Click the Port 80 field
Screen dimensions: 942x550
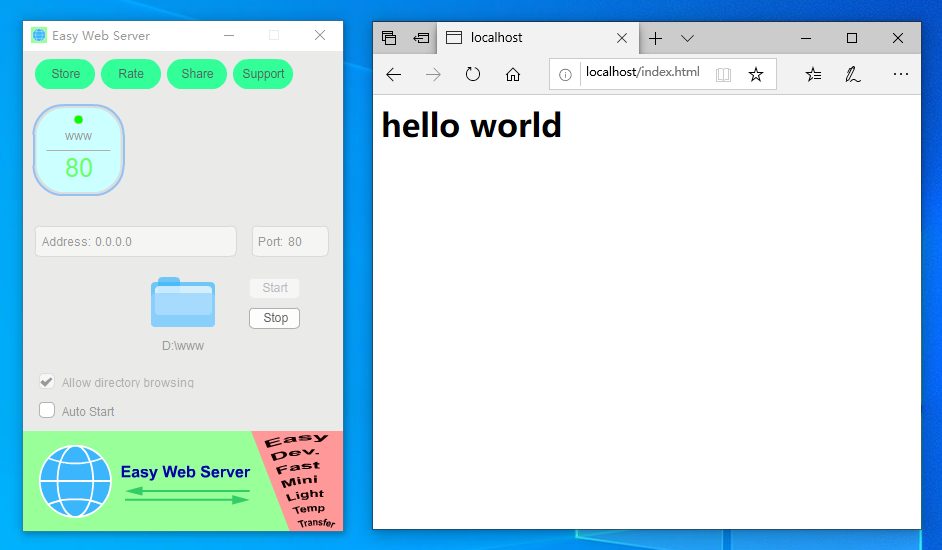(x=290, y=242)
